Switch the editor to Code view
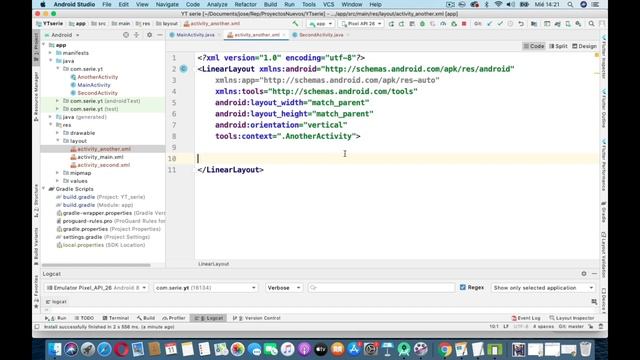This screenshot has width=640, height=360. tap(534, 46)
